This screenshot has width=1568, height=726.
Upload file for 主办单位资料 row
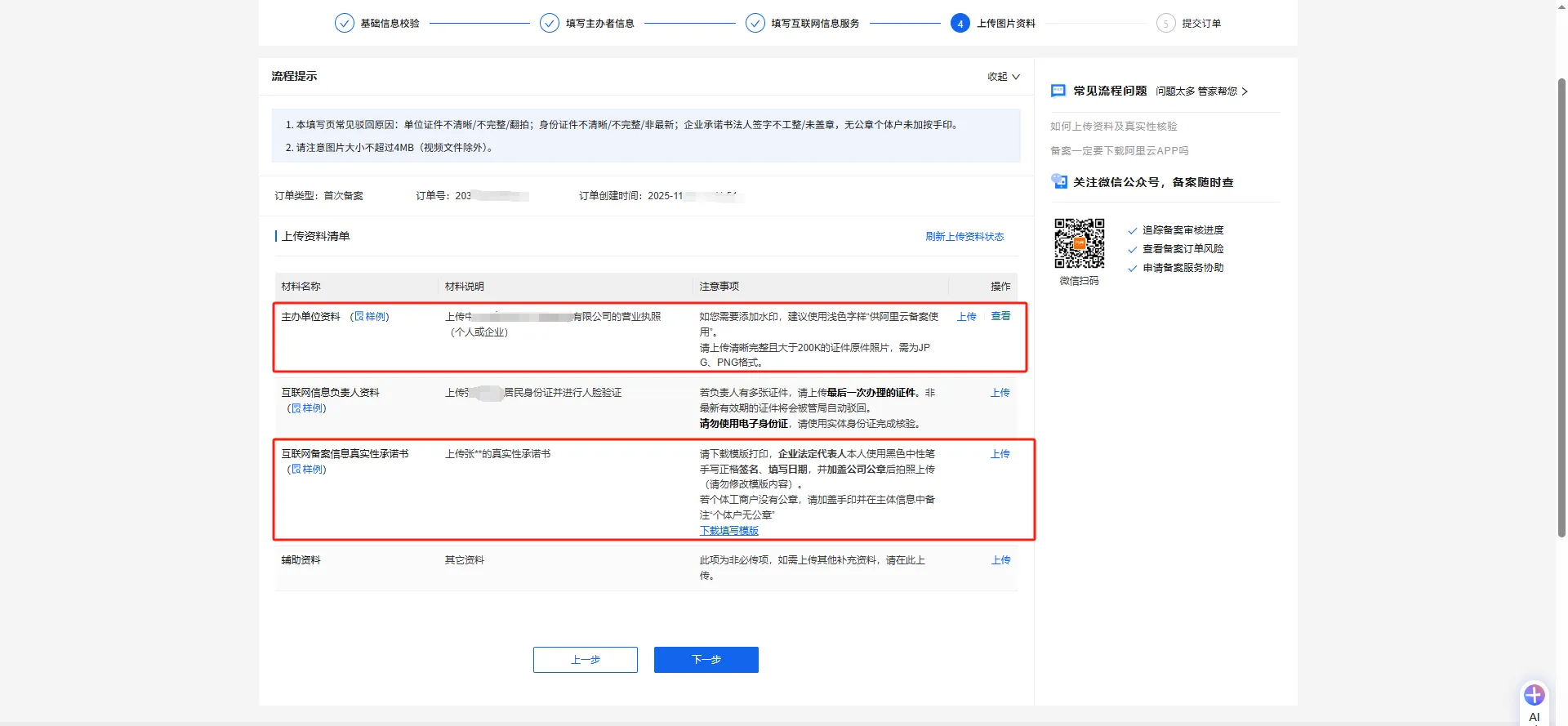point(967,317)
